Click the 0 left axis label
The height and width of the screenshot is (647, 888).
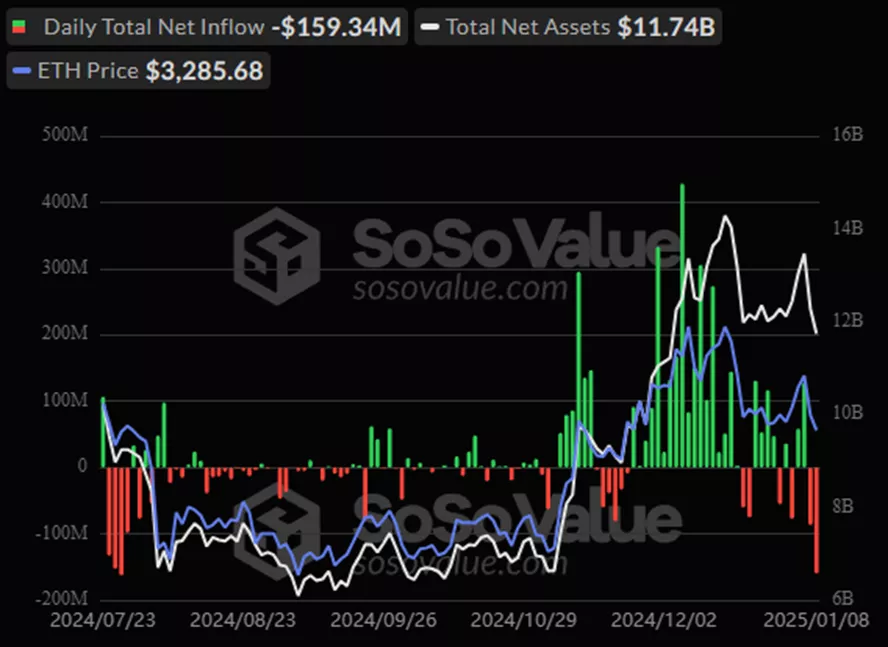(83, 466)
